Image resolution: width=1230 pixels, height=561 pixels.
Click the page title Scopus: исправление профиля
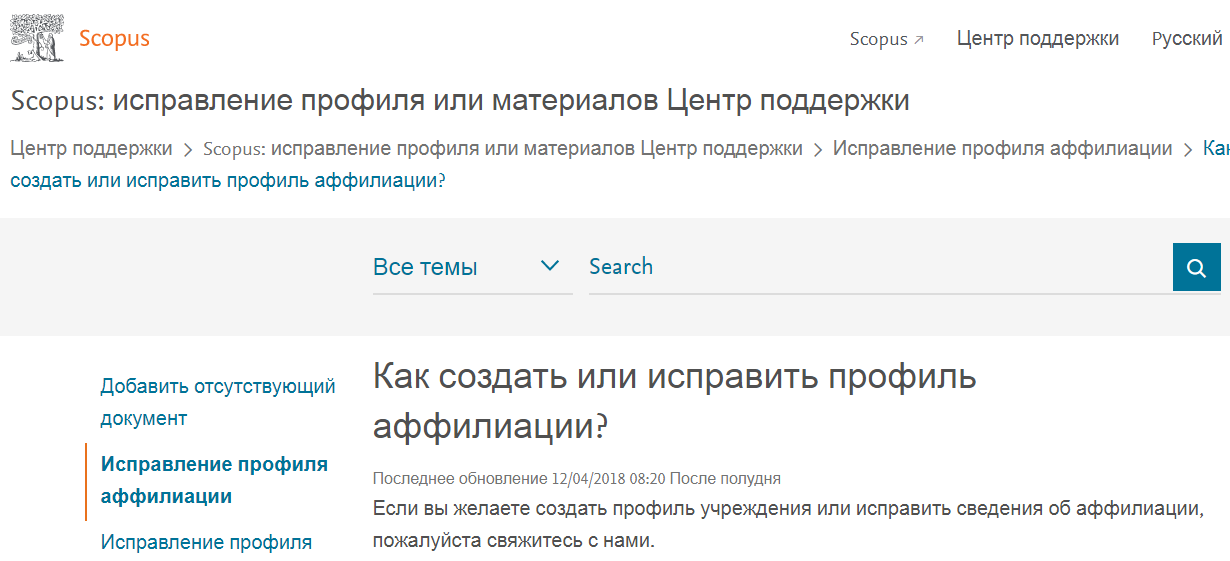click(460, 101)
